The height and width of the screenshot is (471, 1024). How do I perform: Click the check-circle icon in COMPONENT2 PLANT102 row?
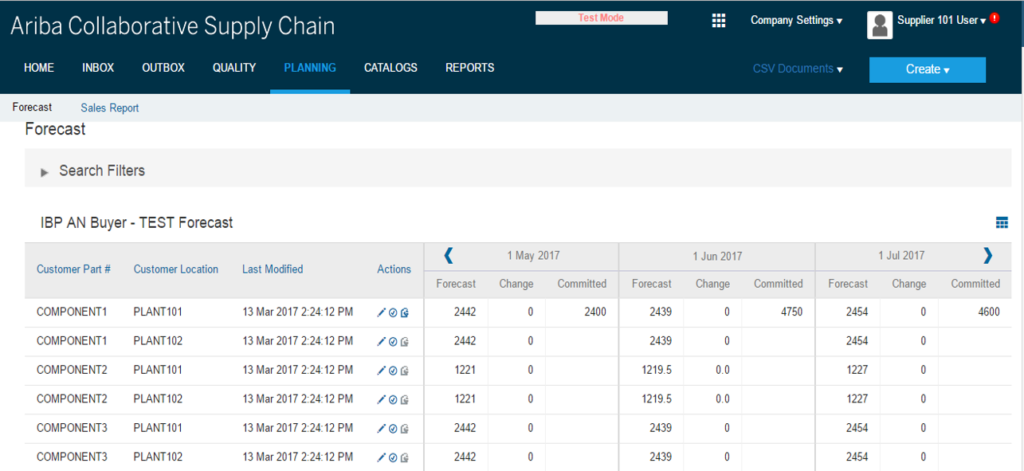pos(393,400)
